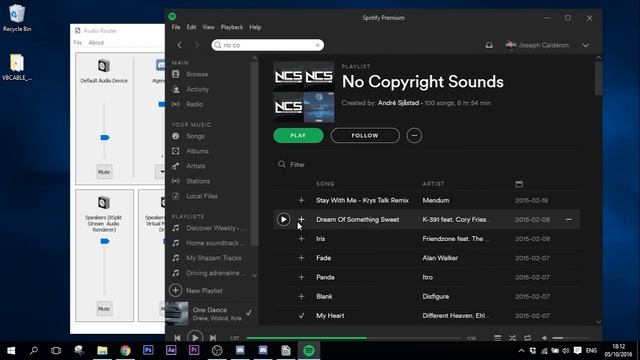Add Stay With Me - Krys Talk Remix to library
Viewport: 640px width, 360px height.
pyautogui.click(x=301, y=200)
